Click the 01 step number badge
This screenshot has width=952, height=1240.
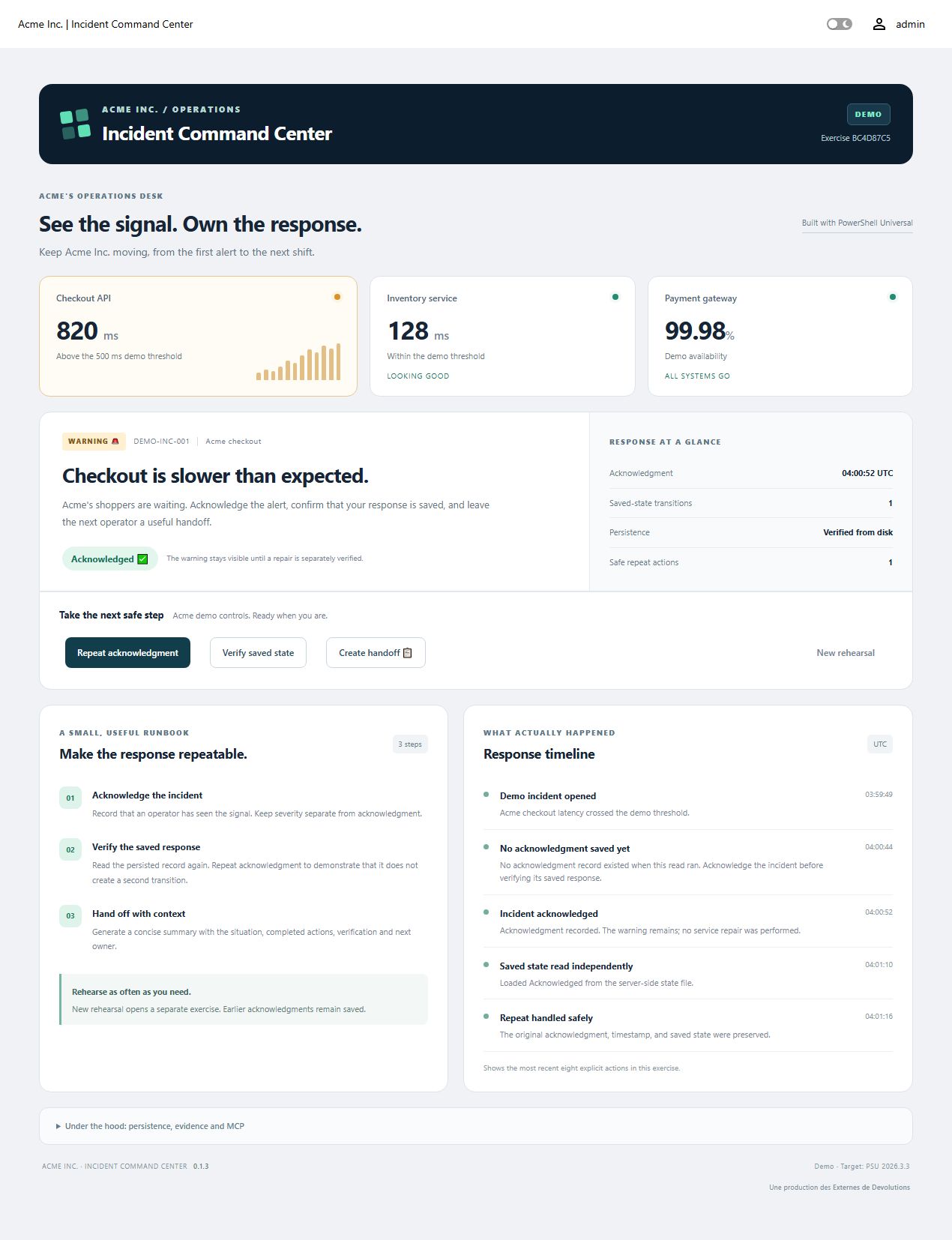pyautogui.click(x=70, y=798)
